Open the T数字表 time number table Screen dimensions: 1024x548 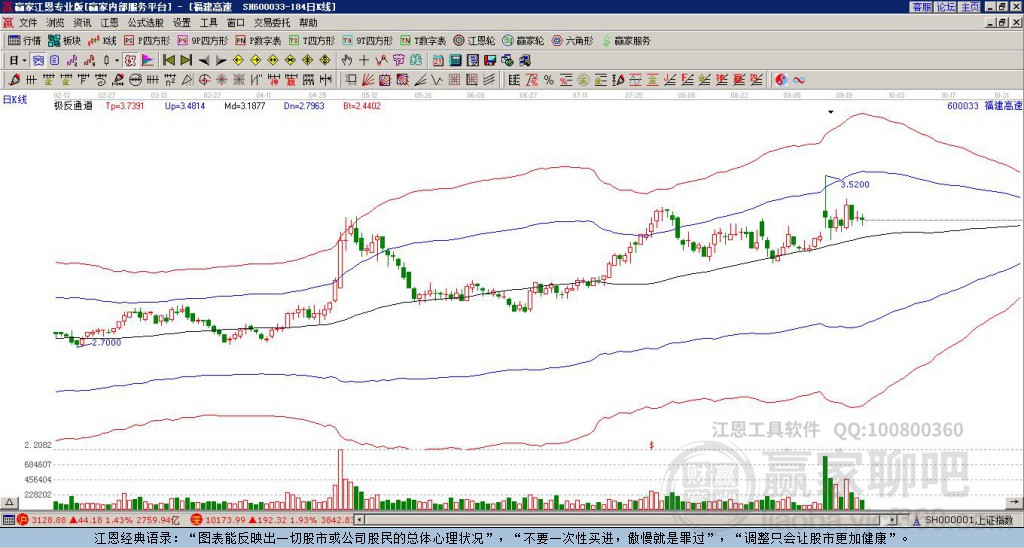[423, 40]
